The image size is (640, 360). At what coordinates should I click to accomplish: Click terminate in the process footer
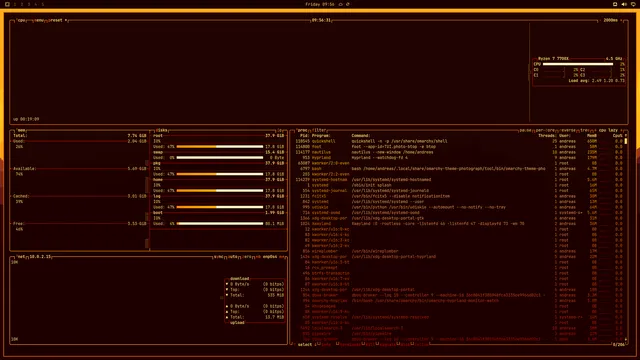click(350, 344)
